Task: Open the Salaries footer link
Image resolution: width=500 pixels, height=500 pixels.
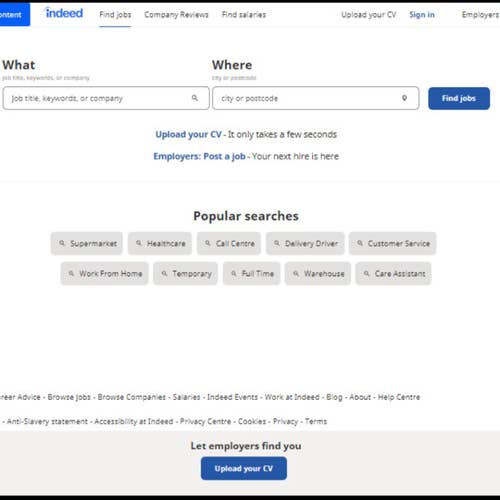Action: pos(186,397)
